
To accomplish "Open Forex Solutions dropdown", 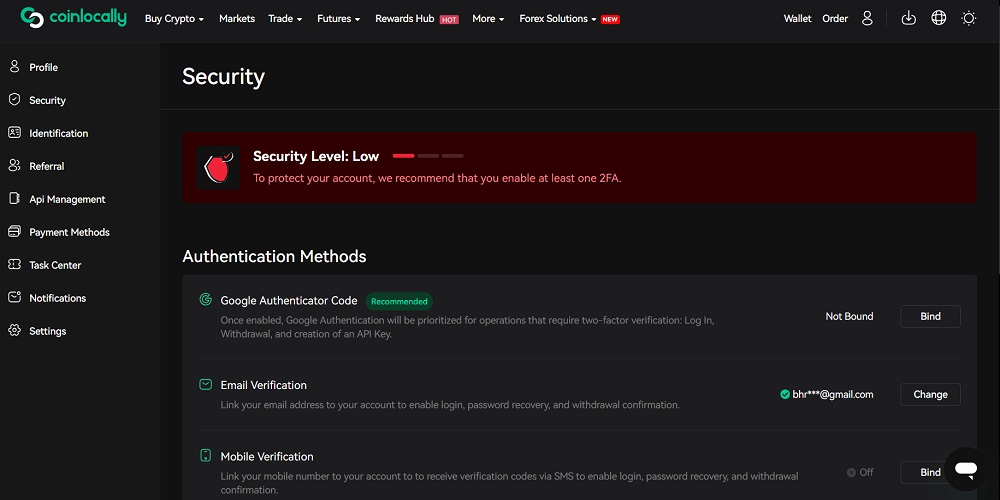I will pyautogui.click(x=558, y=19).
